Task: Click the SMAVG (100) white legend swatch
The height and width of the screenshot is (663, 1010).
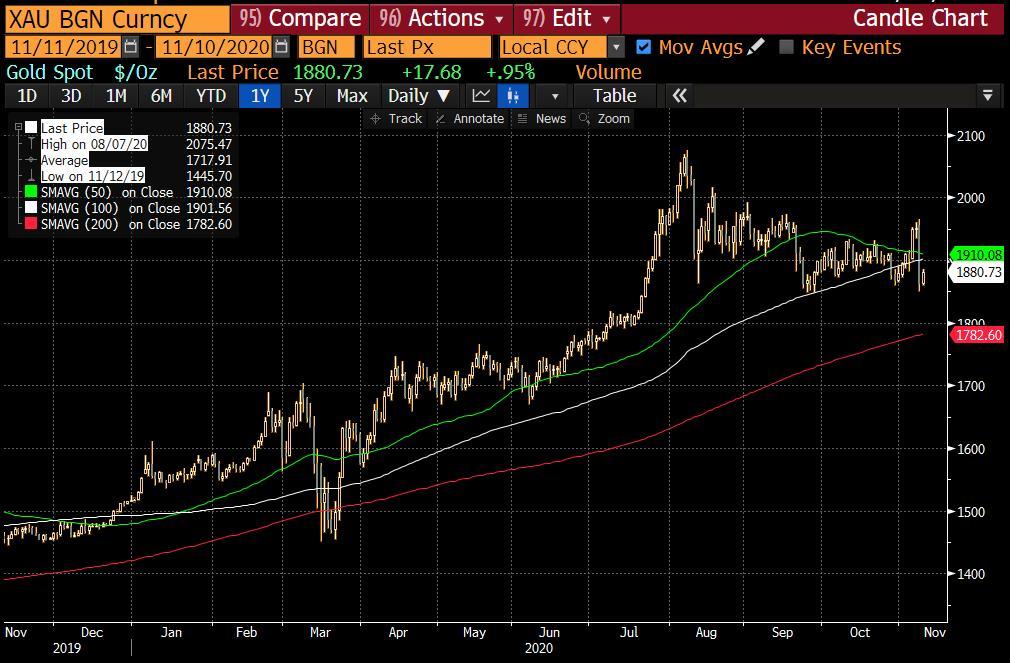Action: (31, 208)
